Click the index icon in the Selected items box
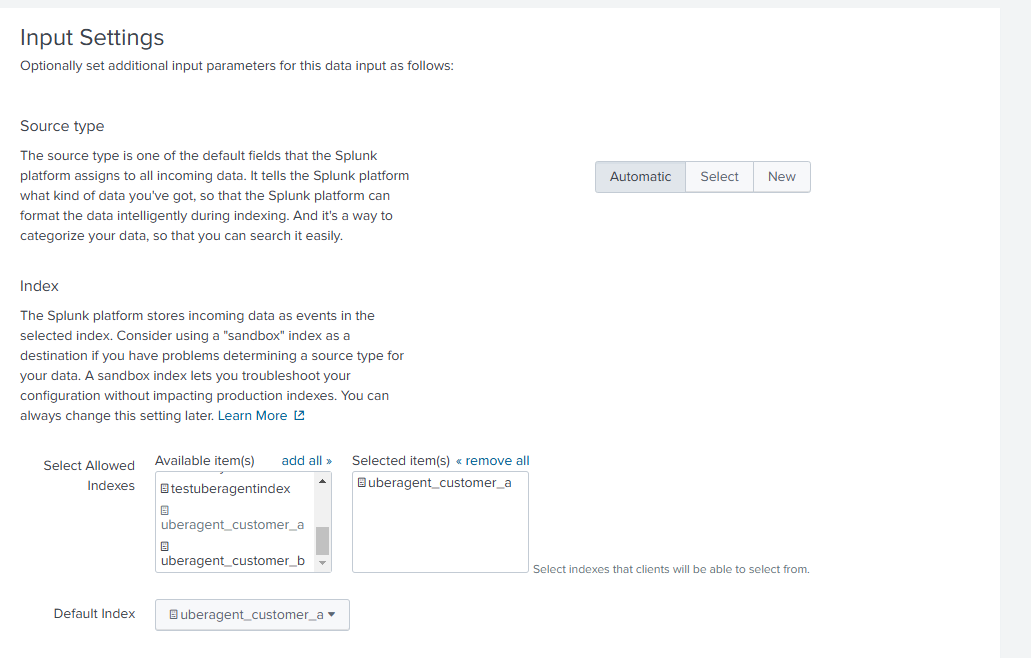1031x658 pixels. 361,482
